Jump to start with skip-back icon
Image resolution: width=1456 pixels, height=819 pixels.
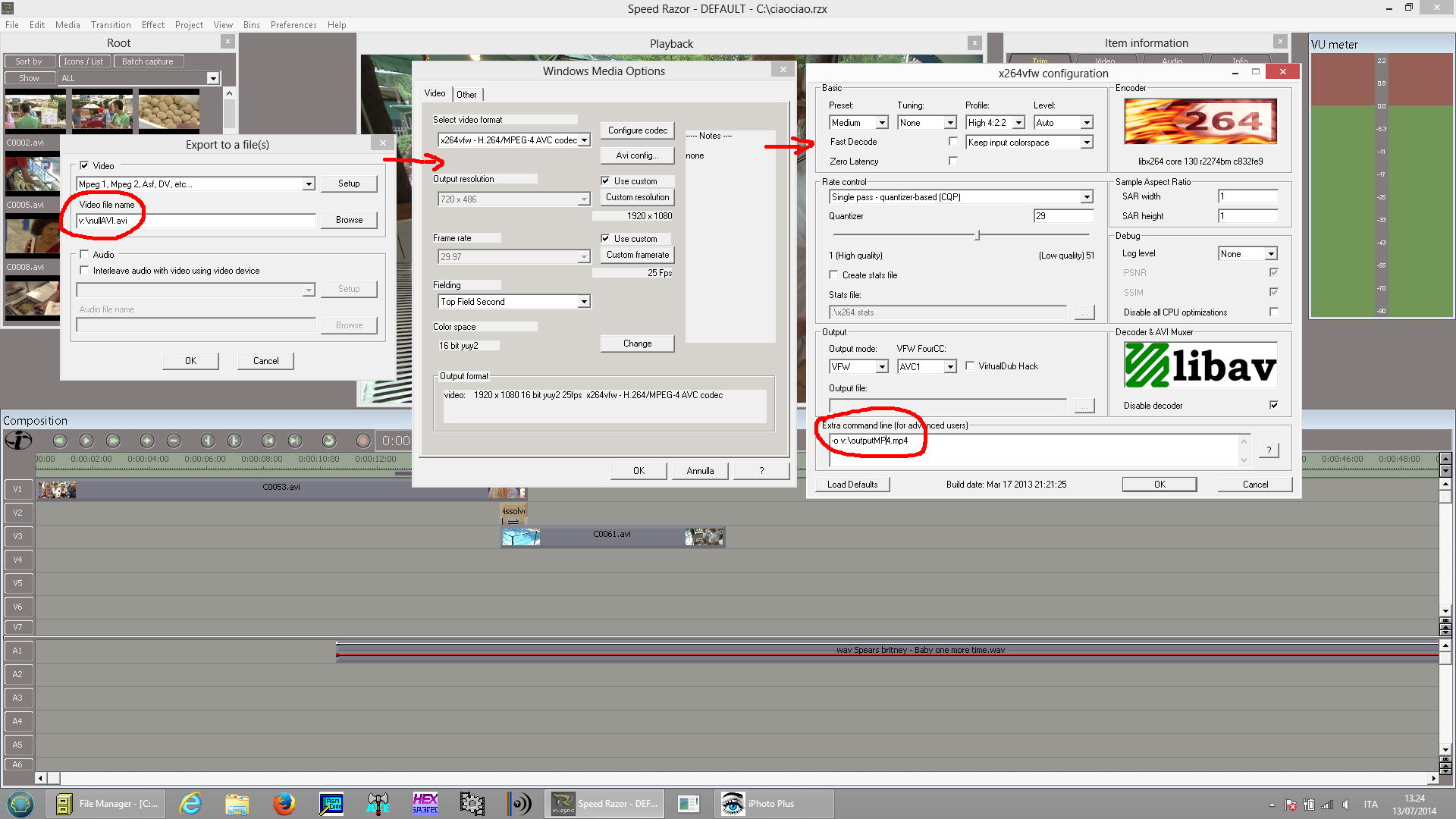tap(268, 441)
